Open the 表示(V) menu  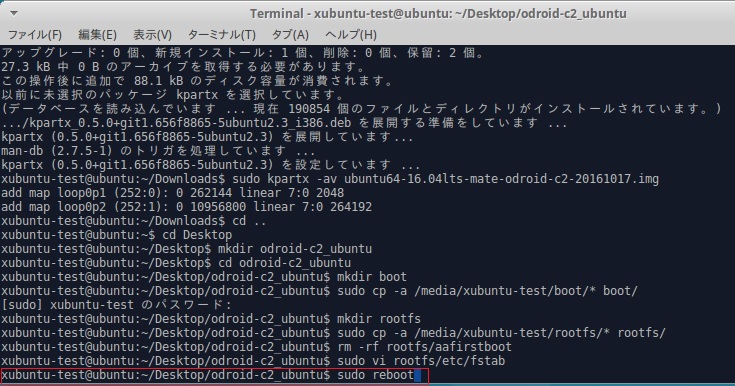[152, 35]
